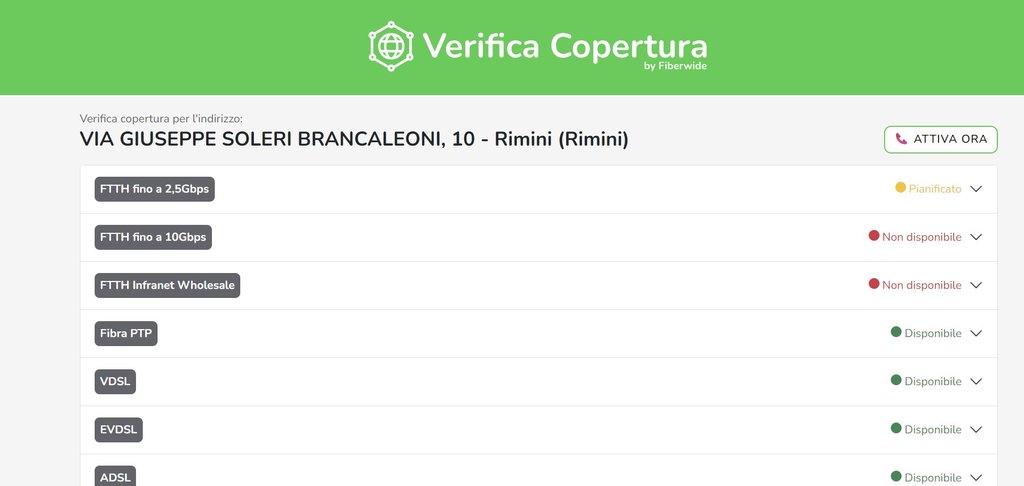Expand the FTTH Infranet Wholesale chevron

pyautogui.click(x=977, y=285)
